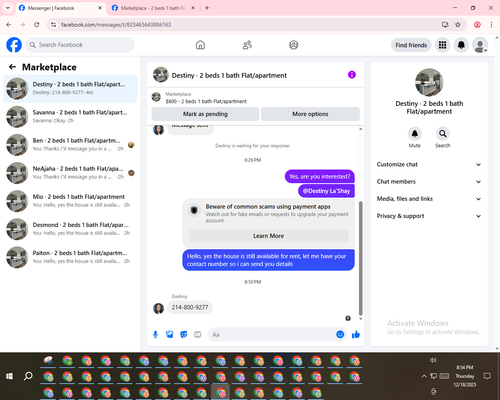Open the Friends icon in top navigation
Viewport: 500px width, 400px height.
pos(247,45)
